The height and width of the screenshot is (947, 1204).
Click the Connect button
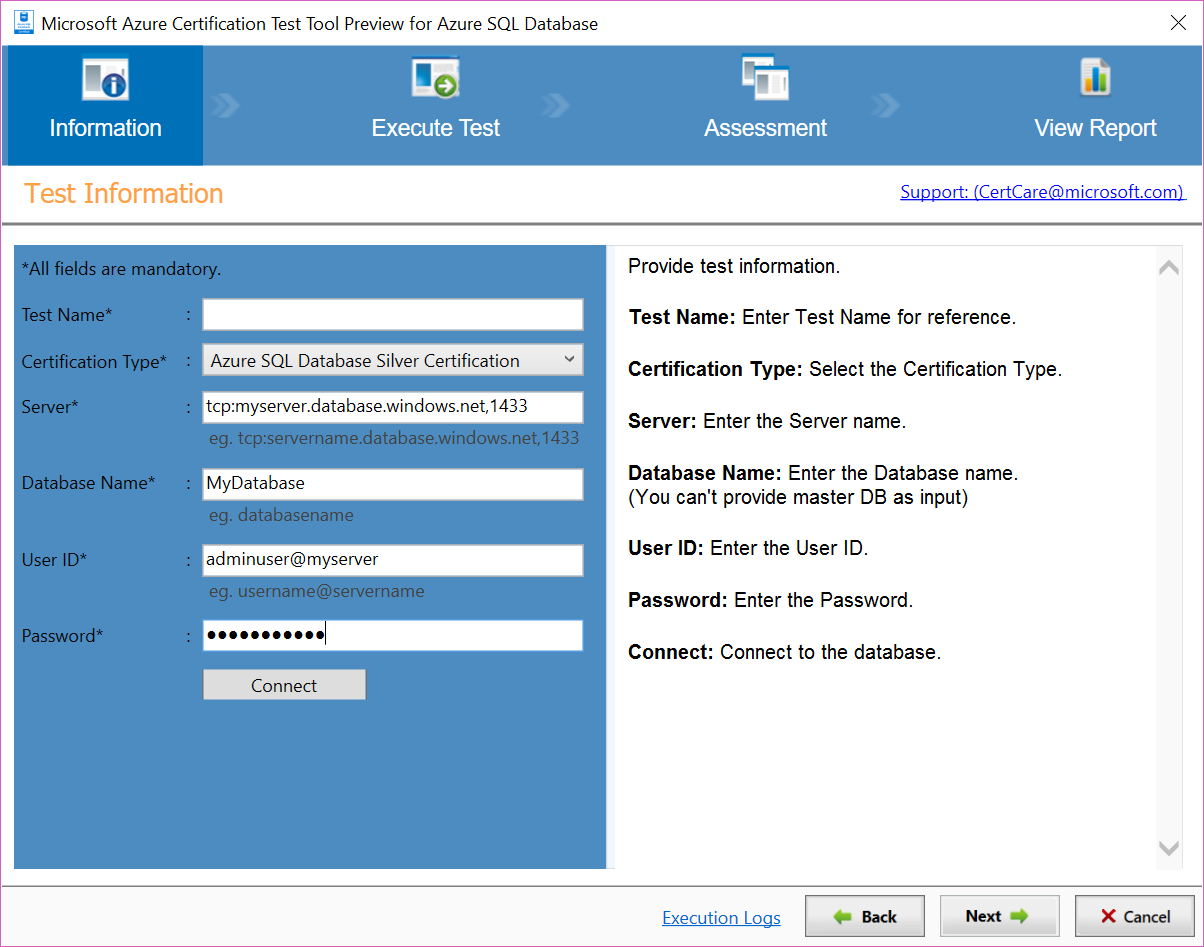(x=284, y=685)
